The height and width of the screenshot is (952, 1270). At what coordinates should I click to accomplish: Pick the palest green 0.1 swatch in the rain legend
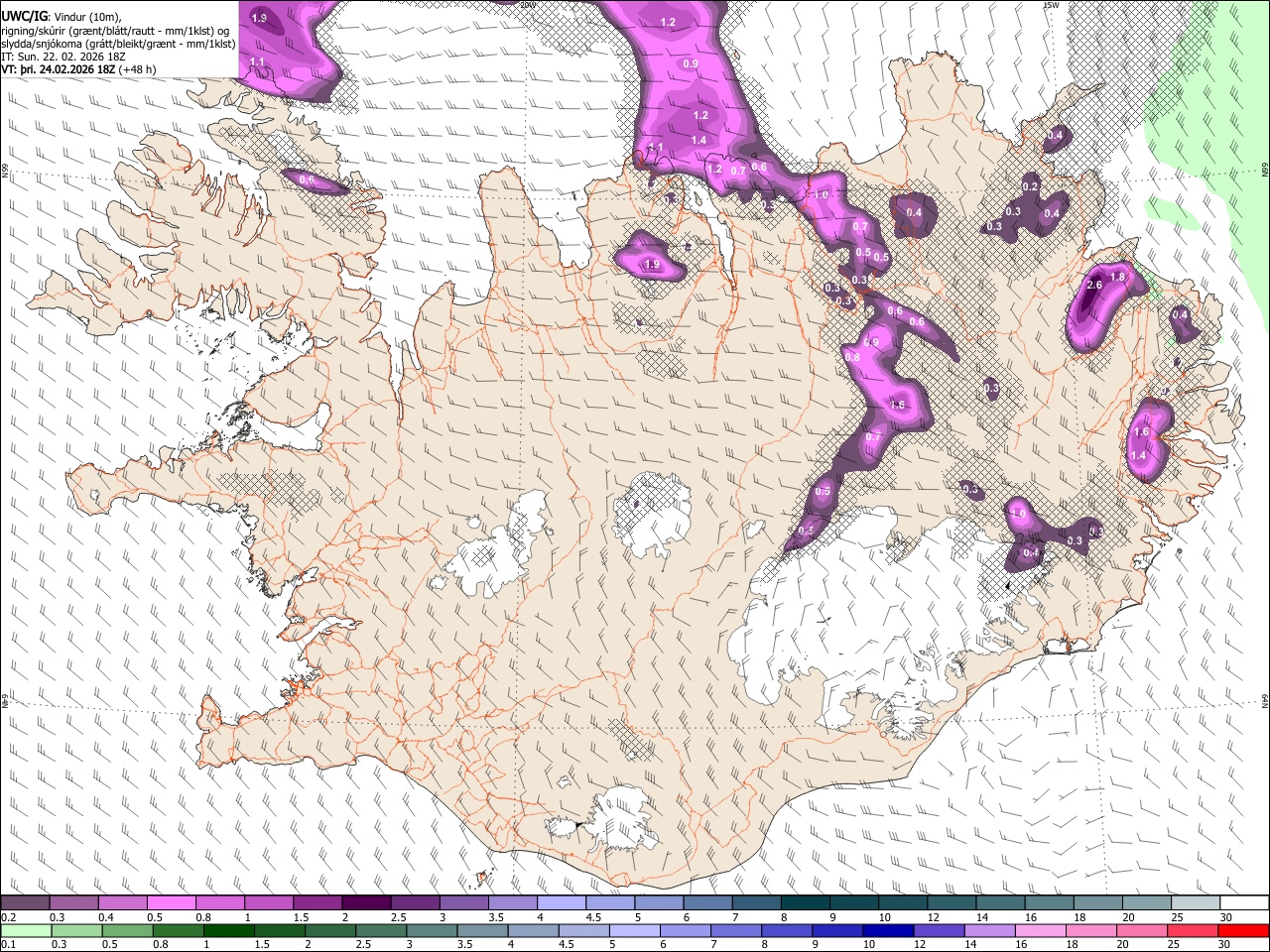point(26,930)
